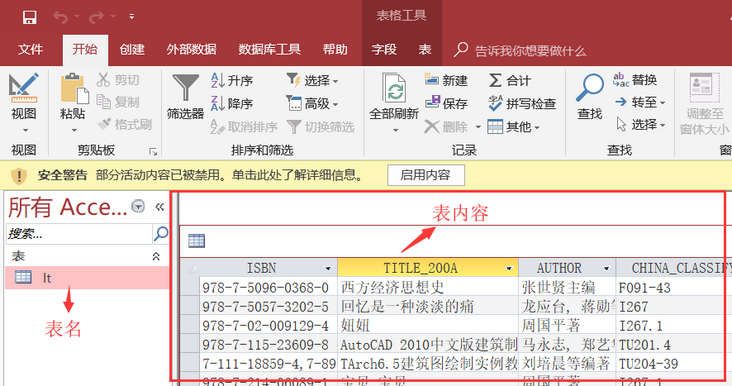Screen dimensions: 732x386
Task: Click cell 西方经济思想史
Action: coord(428,288)
